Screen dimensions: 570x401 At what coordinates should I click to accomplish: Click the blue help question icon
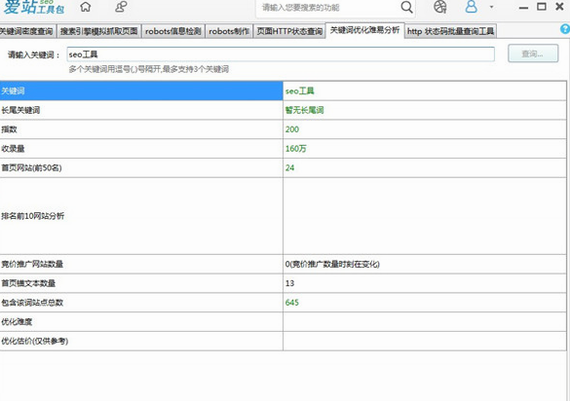565,29
